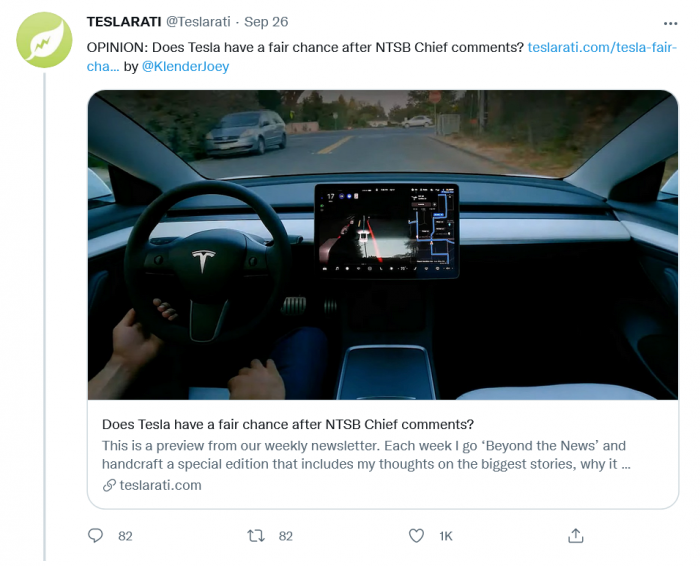Open the Sep 26 tweet timestamp
This screenshot has width=700, height=566.
(x=265, y=21)
